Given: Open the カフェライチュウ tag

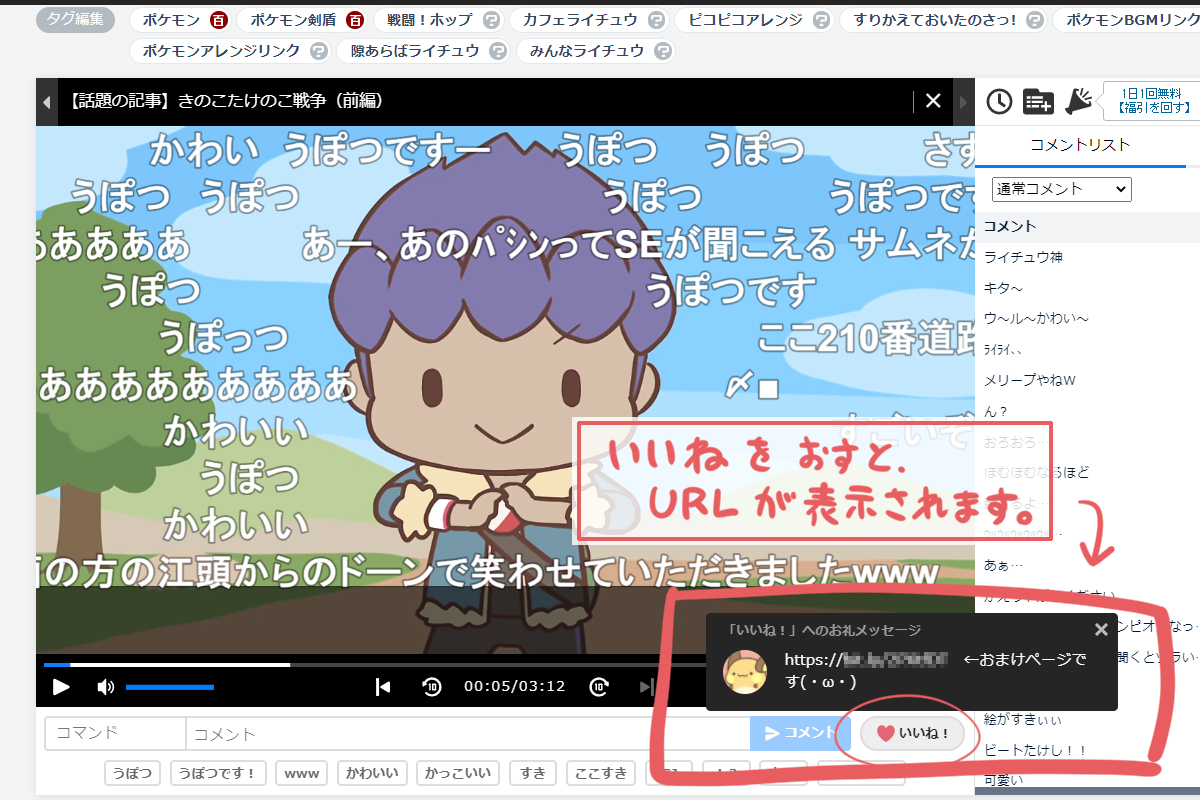Looking at the screenshot, I should (x=580, y=20).
